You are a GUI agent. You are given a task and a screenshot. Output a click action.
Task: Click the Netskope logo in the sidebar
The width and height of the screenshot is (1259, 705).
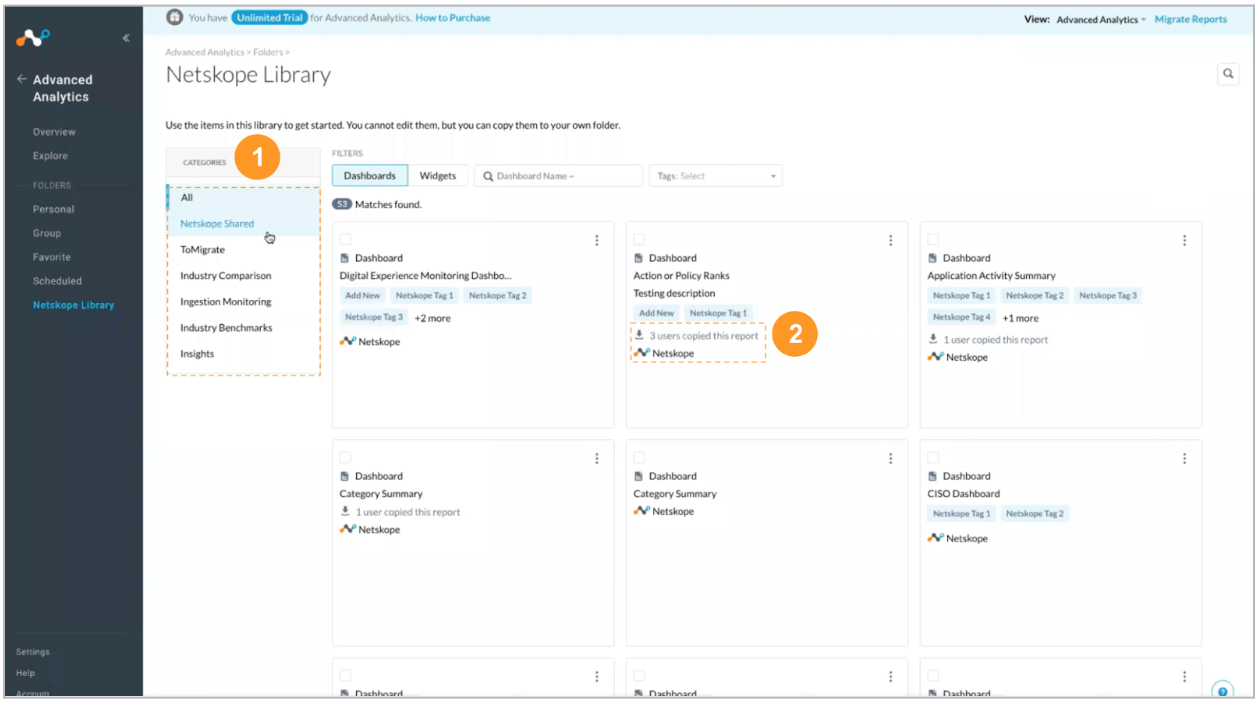click(33, 39)
